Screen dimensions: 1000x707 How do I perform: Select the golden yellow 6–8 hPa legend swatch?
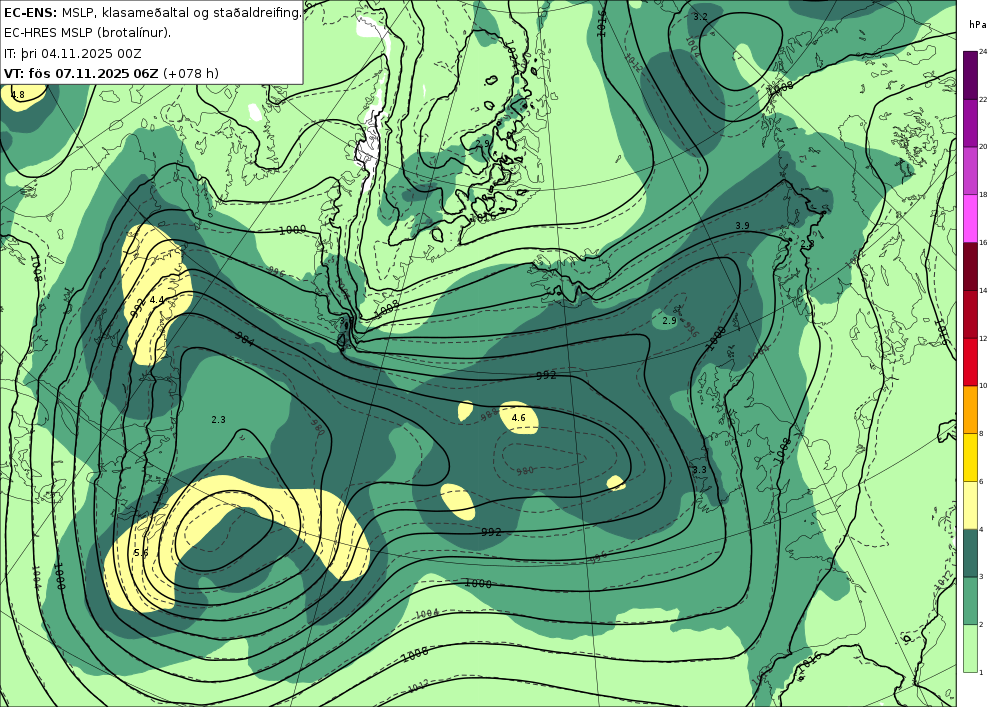click(970, 457)
